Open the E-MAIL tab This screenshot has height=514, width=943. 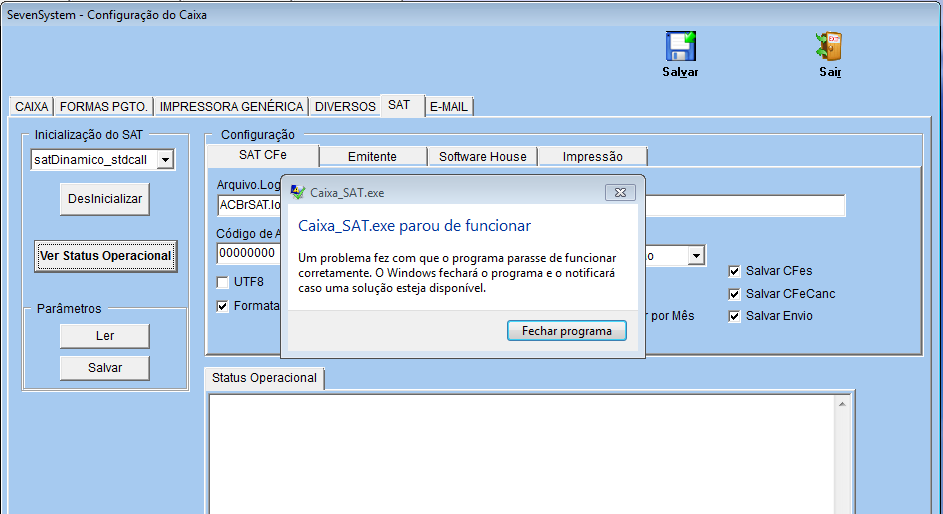coord(449,106)
